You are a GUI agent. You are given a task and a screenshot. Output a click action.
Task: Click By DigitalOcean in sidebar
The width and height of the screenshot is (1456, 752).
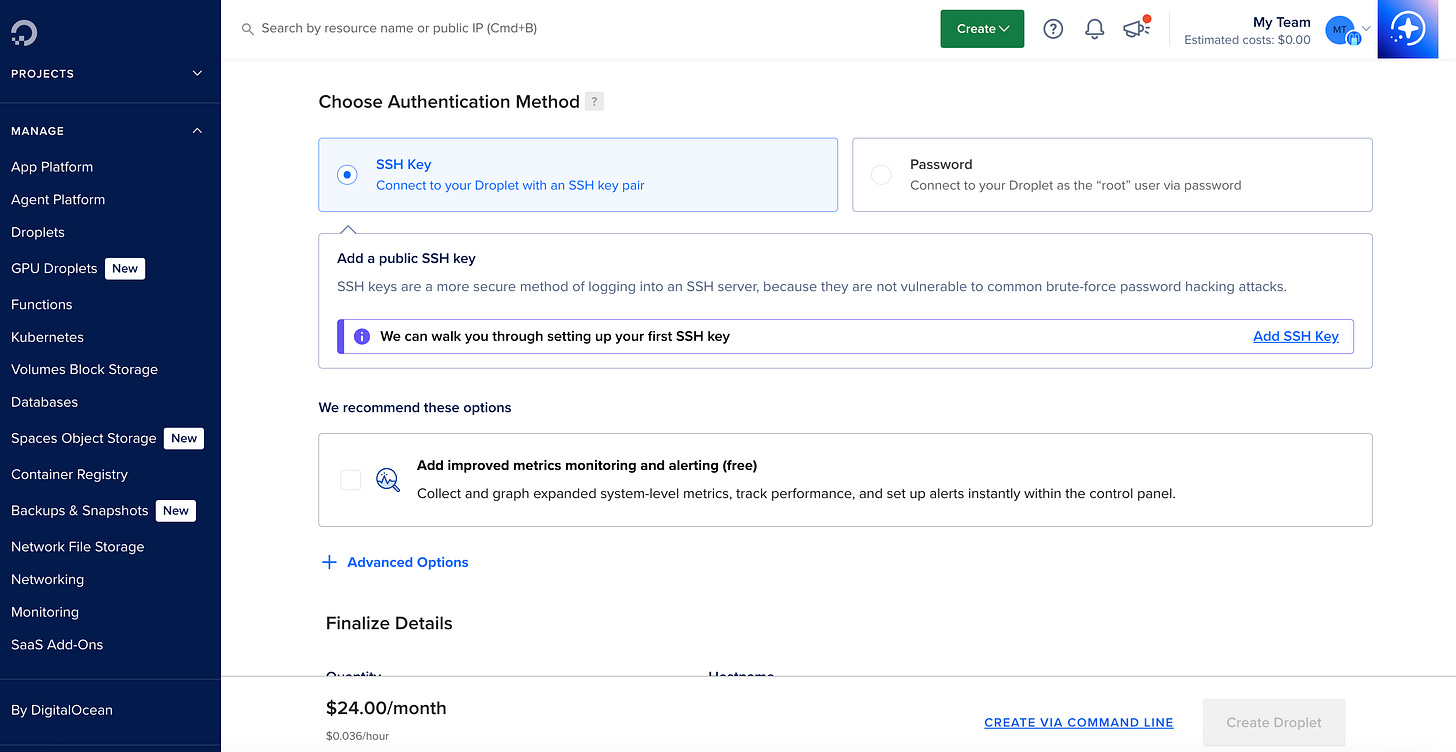(62, 710)
